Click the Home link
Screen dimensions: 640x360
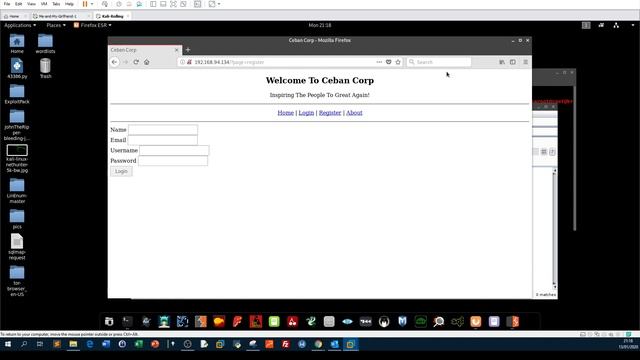click(285, 113)
